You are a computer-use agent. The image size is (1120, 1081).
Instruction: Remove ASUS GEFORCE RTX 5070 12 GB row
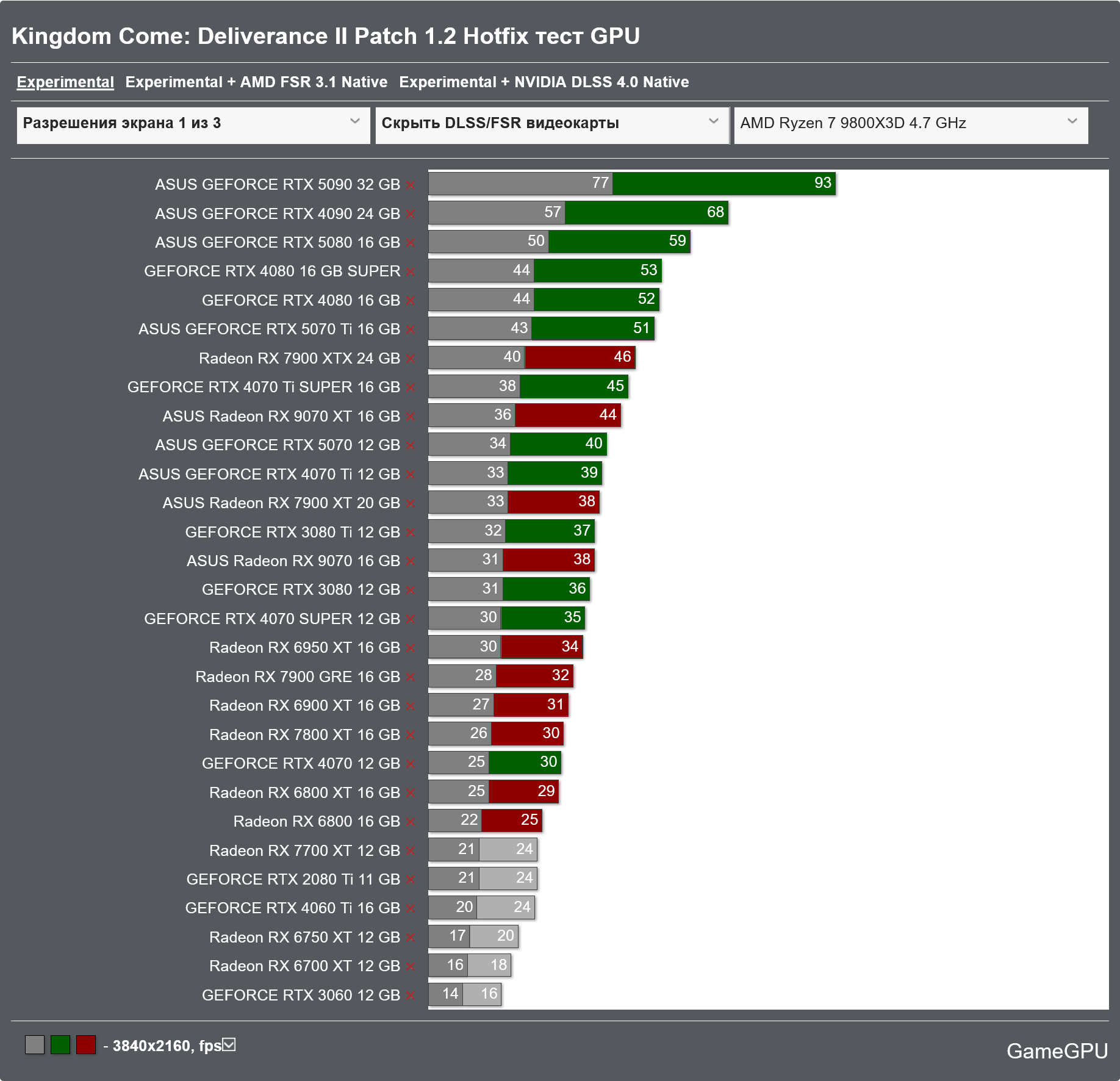411,445
